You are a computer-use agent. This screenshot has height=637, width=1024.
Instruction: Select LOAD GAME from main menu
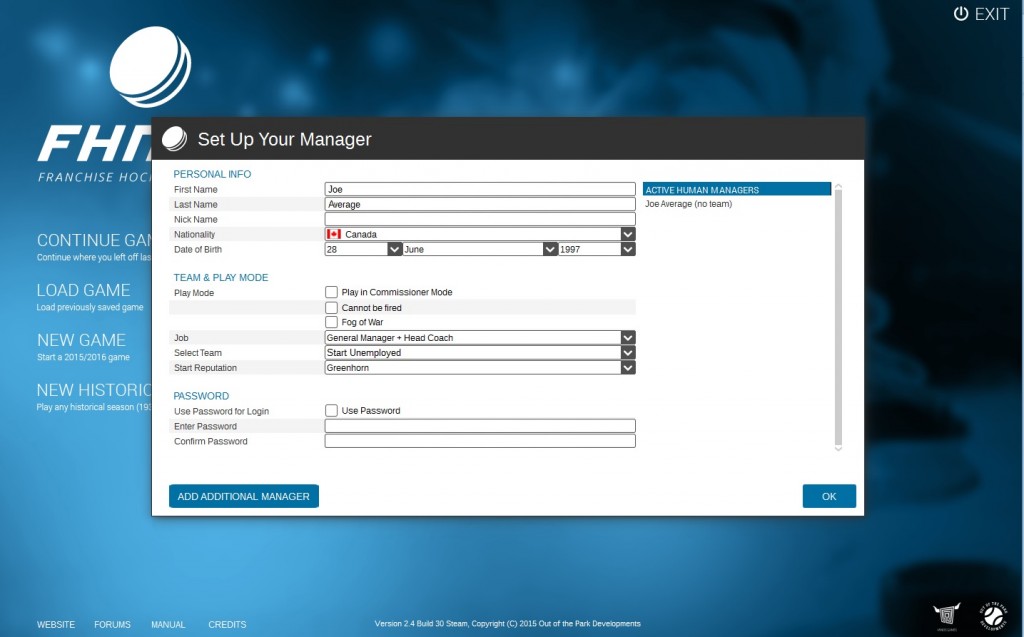coord(89,296)
